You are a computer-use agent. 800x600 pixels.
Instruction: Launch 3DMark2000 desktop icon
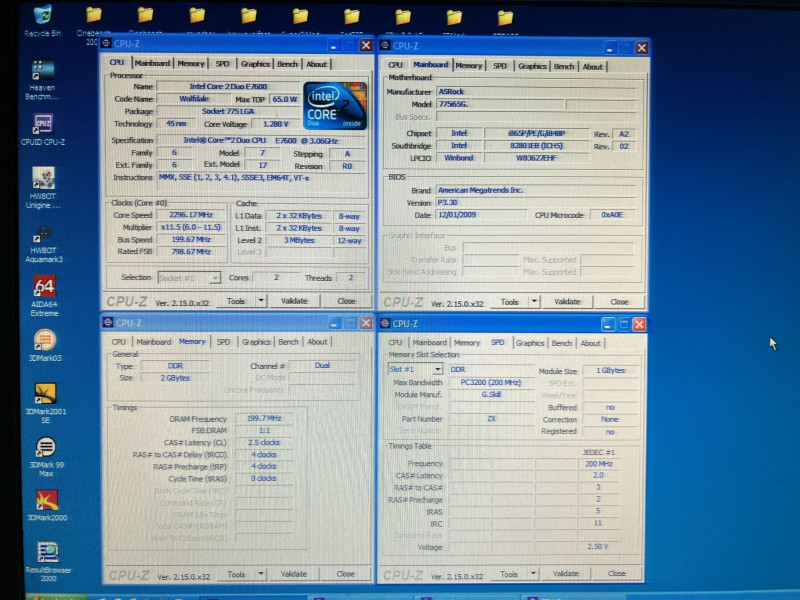[47, 506]
